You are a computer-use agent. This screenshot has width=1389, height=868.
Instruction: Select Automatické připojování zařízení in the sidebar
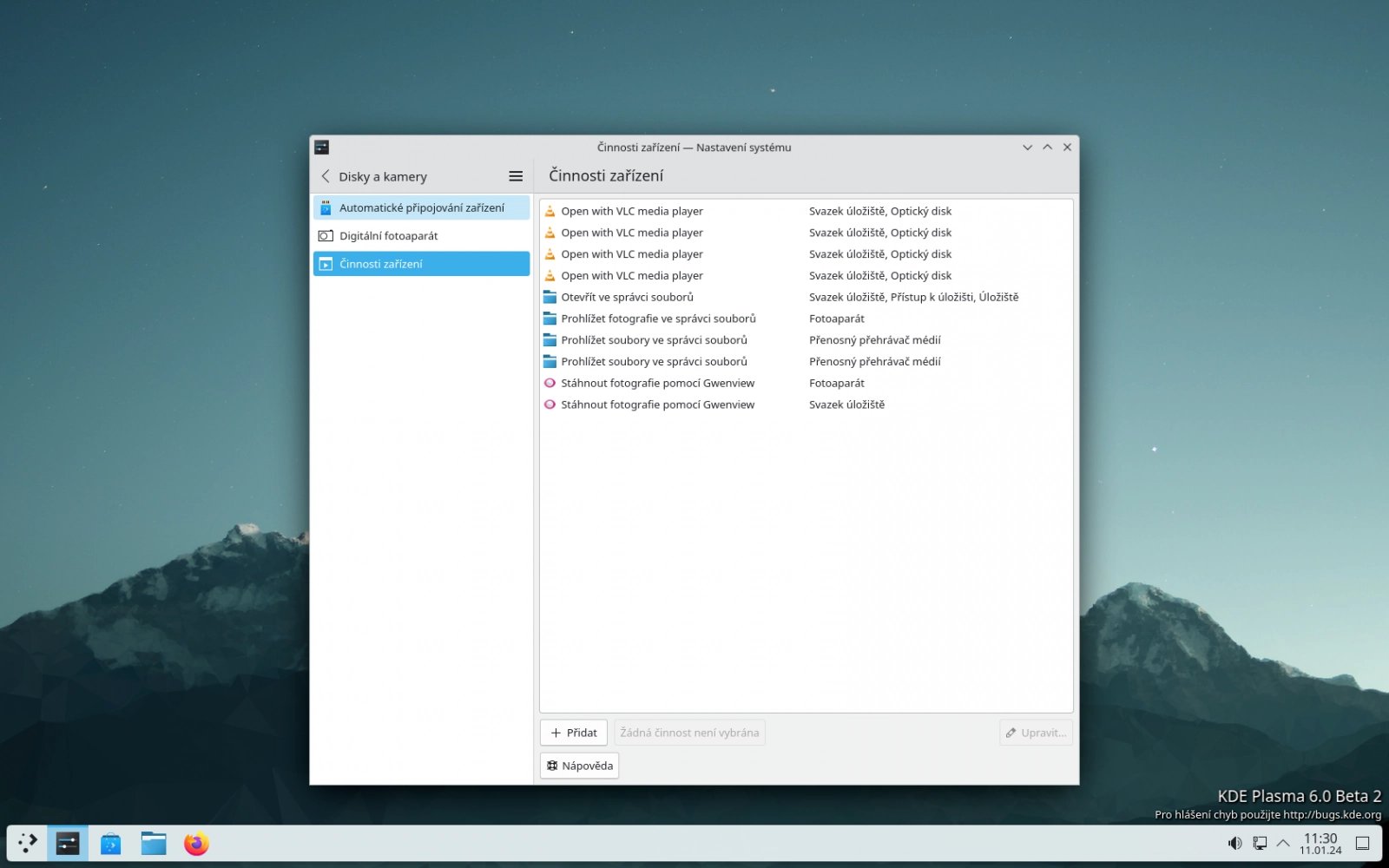[421, 207]
